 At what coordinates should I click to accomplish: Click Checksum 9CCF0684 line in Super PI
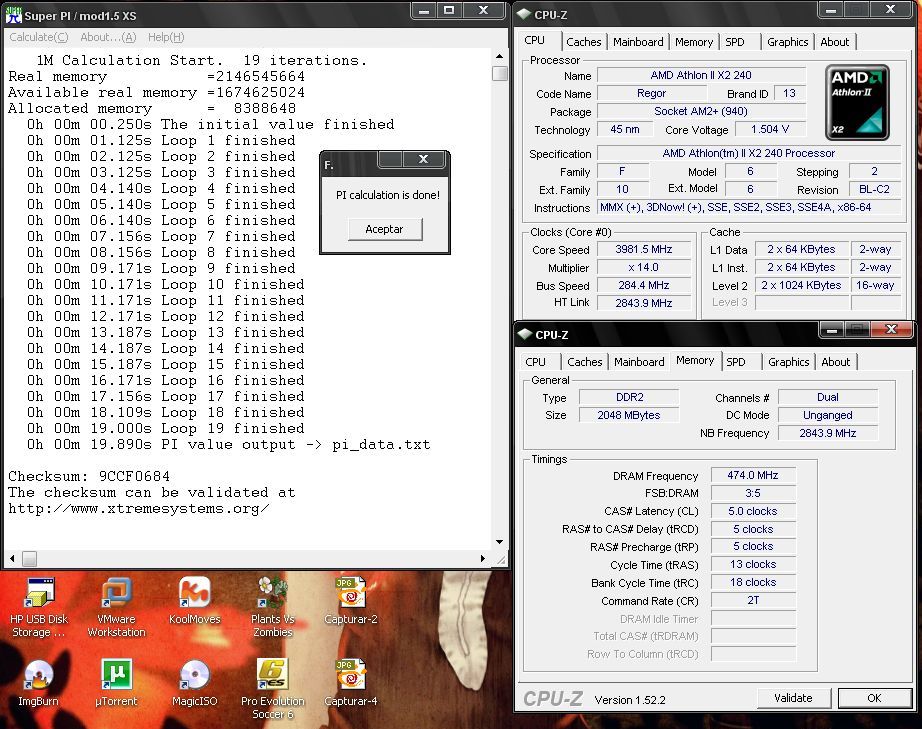(x=89, y=476)
